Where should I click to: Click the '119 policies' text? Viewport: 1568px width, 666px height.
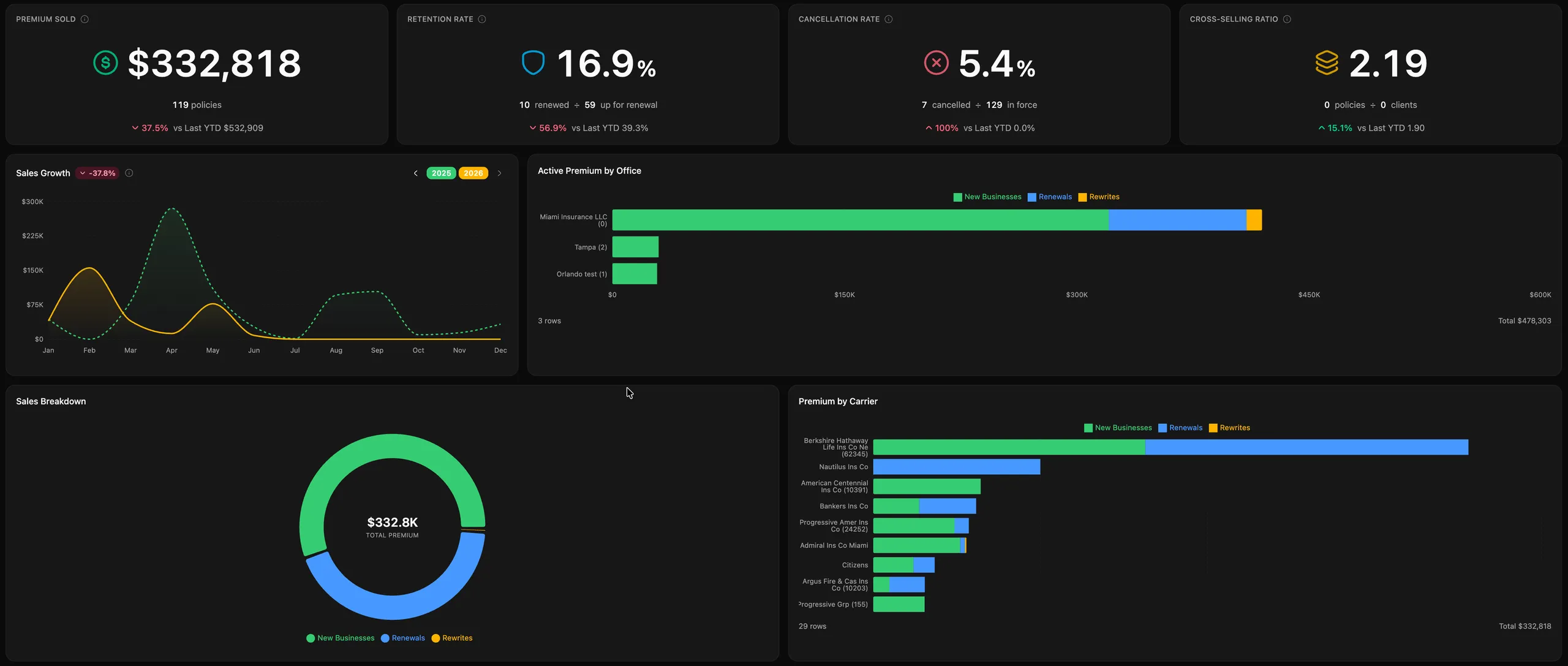coord(197,105)
